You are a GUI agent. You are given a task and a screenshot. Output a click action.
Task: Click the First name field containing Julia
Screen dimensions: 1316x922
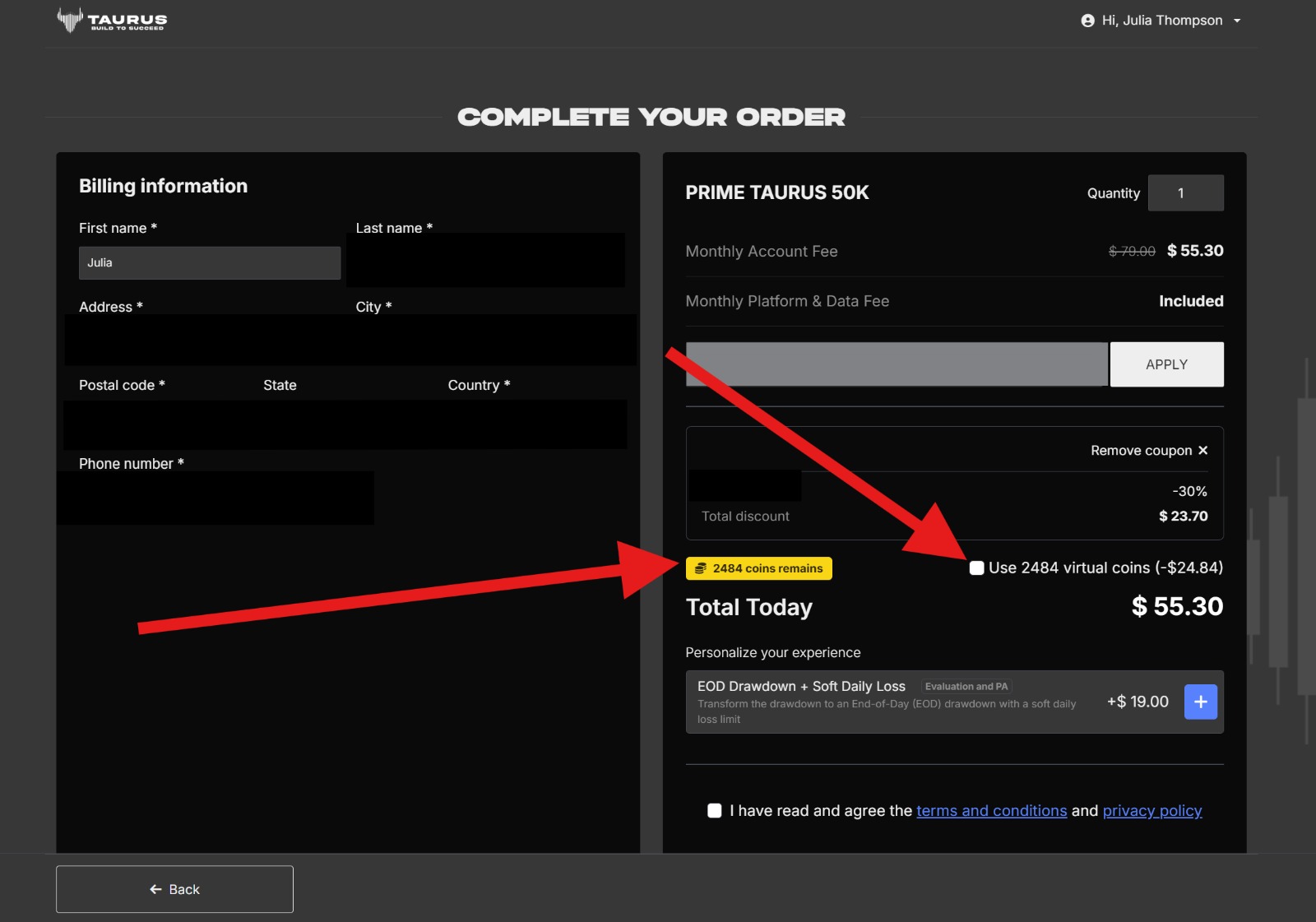210,263
